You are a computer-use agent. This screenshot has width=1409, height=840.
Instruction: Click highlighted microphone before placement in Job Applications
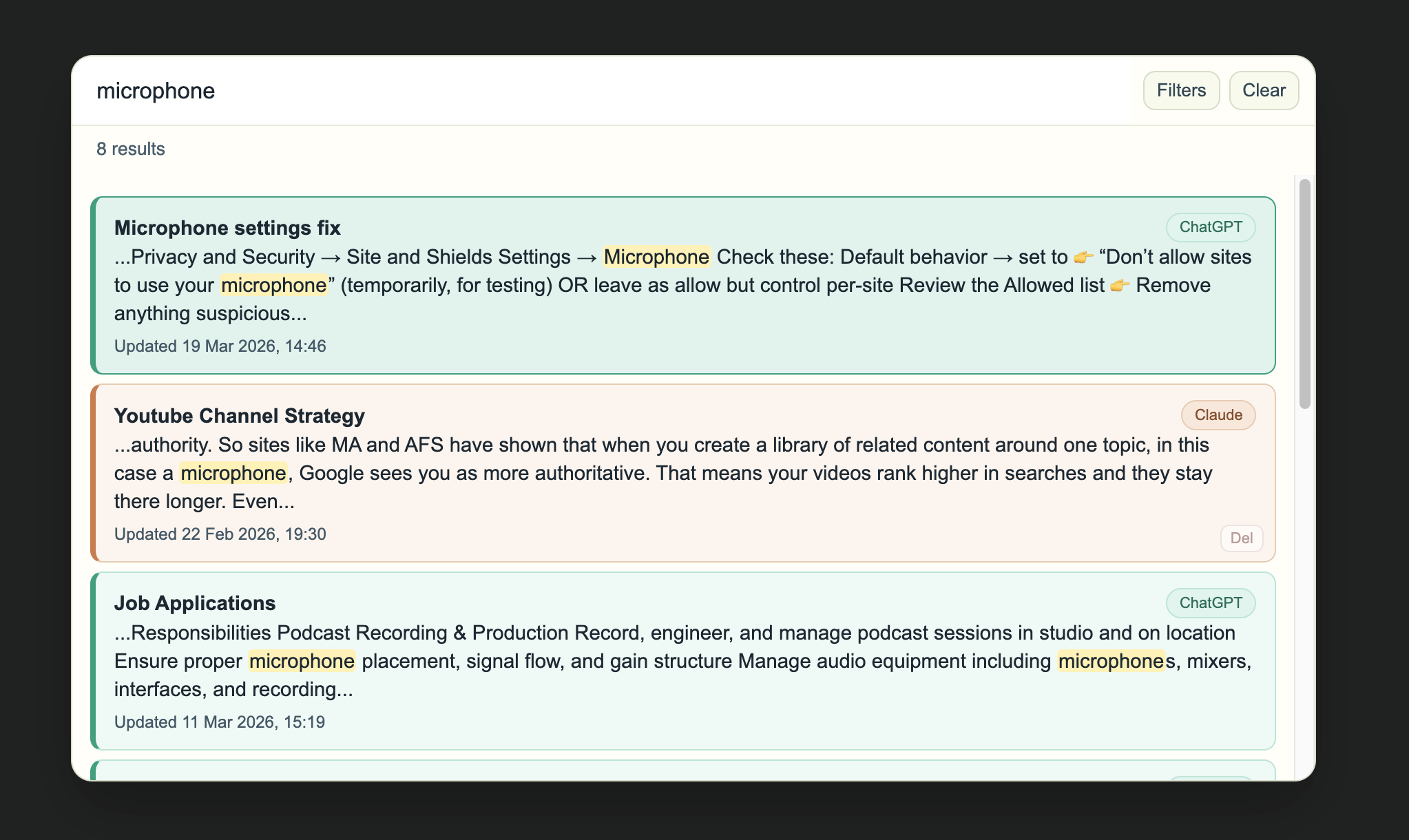pos(302,661)
